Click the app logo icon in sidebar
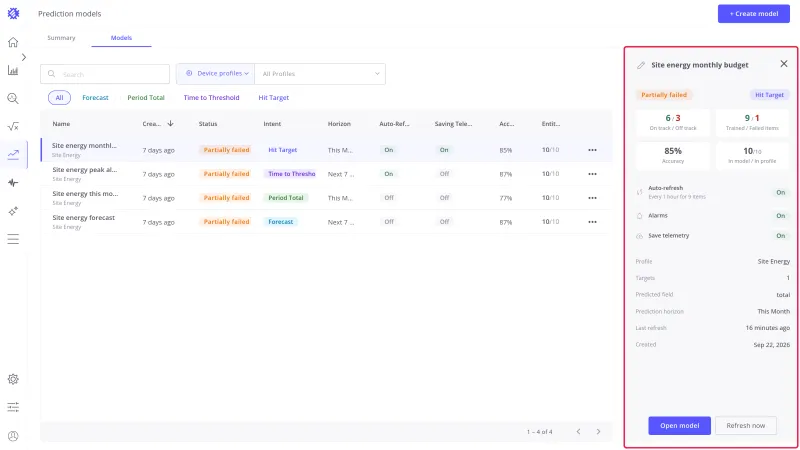This screenshot has width=800, height=450. (13, 14)
